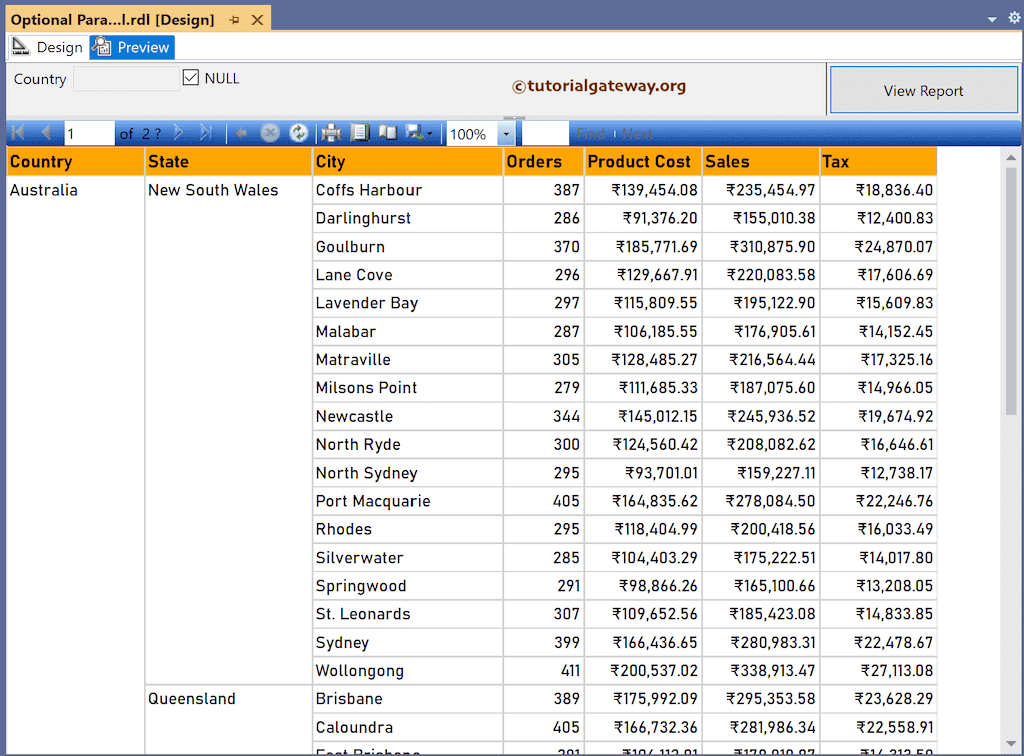Viewport: 1024px width, 756px height.
Task: Refresh the report data
Action: (298, 133)
